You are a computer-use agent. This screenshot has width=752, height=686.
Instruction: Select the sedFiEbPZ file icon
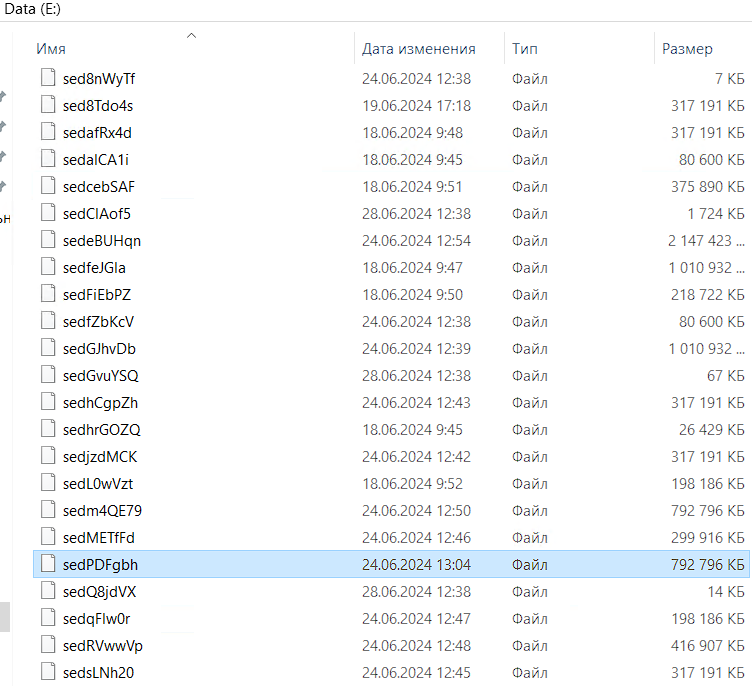(47, 294)
